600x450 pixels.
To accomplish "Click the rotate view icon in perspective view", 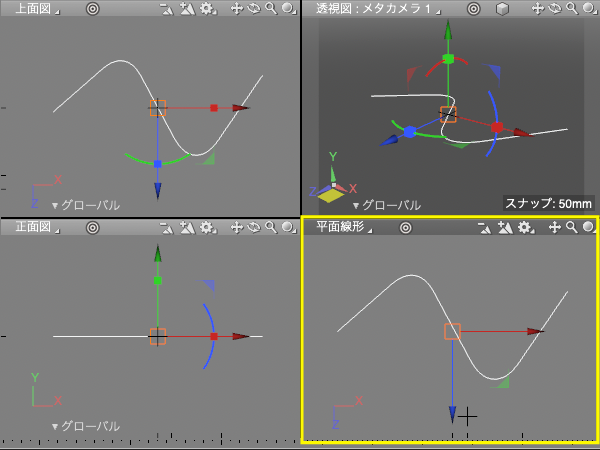I will pyautogui.click(x=553, y=8).
